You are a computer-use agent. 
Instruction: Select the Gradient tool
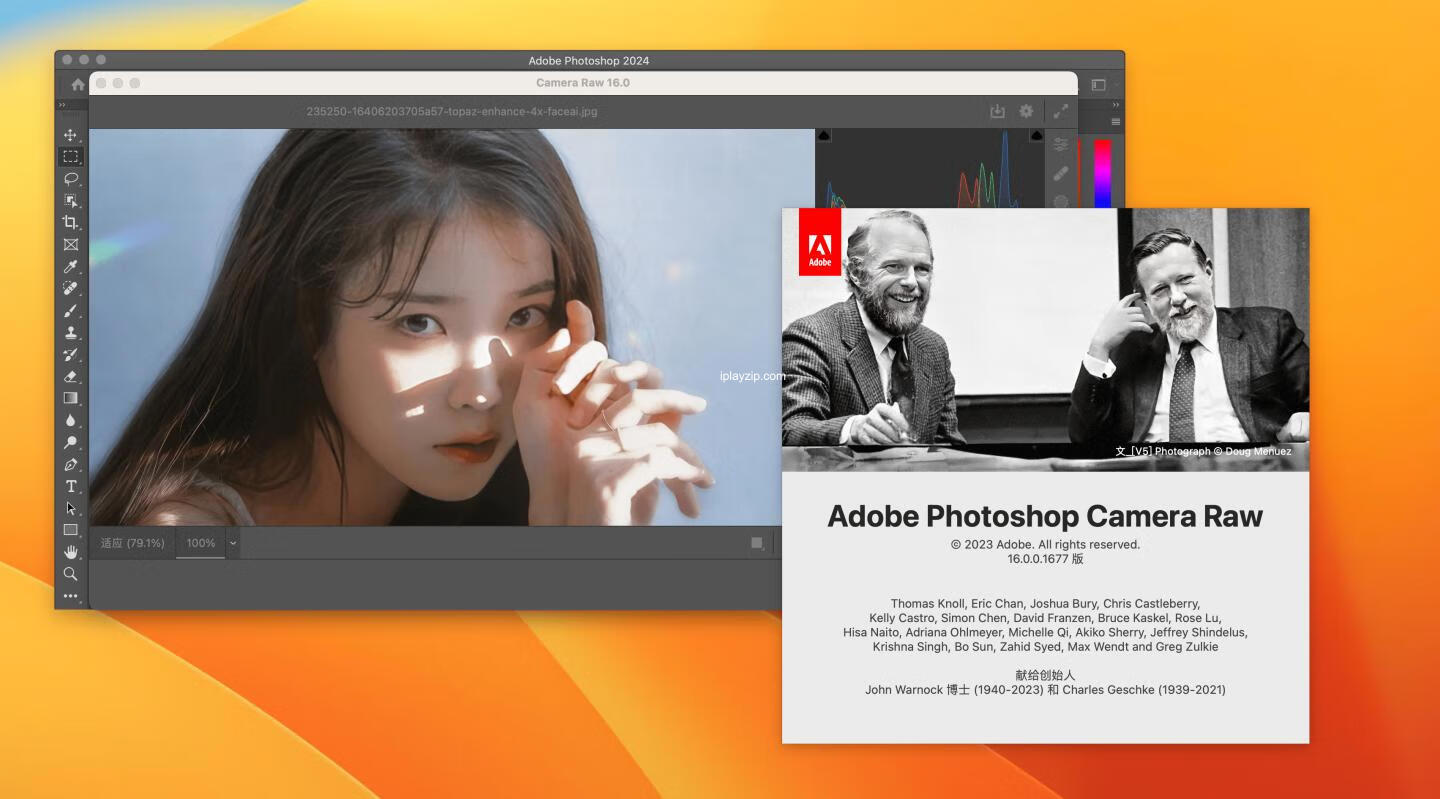click(x=70, y=398)
